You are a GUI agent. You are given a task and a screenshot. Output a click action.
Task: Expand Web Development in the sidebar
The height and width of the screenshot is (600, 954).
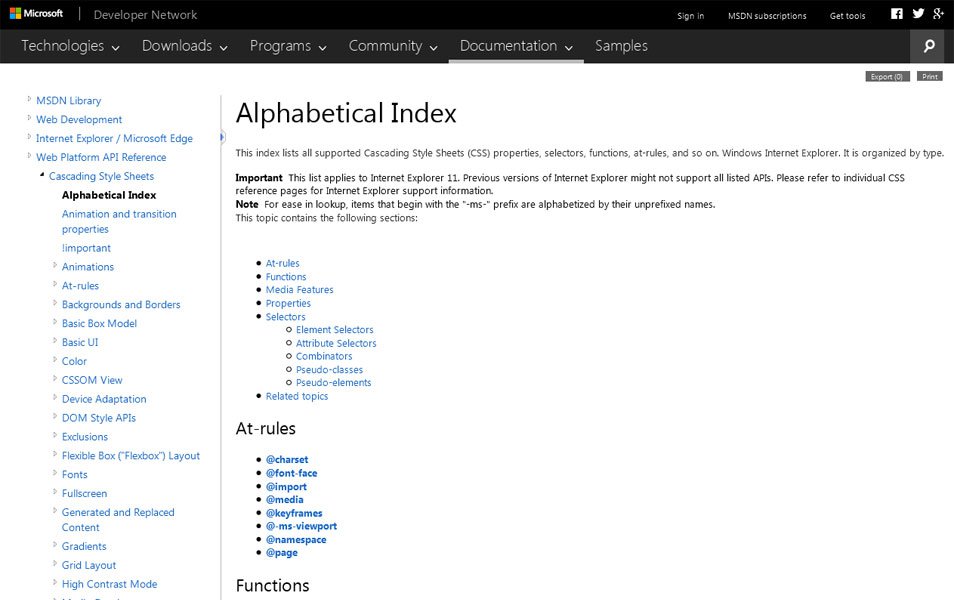pos(28,119)
